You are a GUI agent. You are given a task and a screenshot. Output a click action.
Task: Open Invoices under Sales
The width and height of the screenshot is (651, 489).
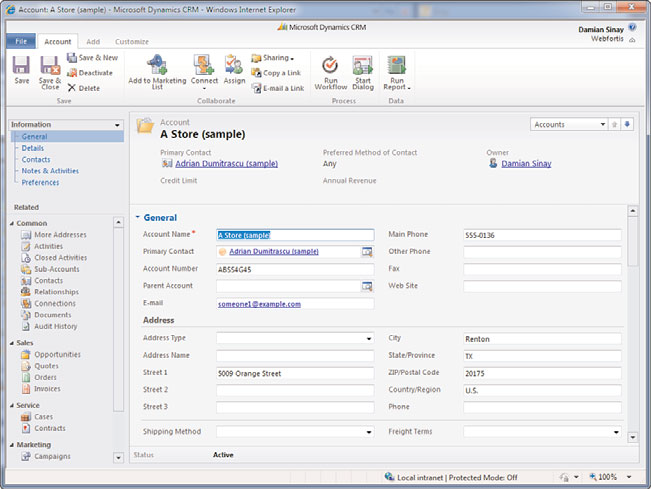(x=41, y=389)
